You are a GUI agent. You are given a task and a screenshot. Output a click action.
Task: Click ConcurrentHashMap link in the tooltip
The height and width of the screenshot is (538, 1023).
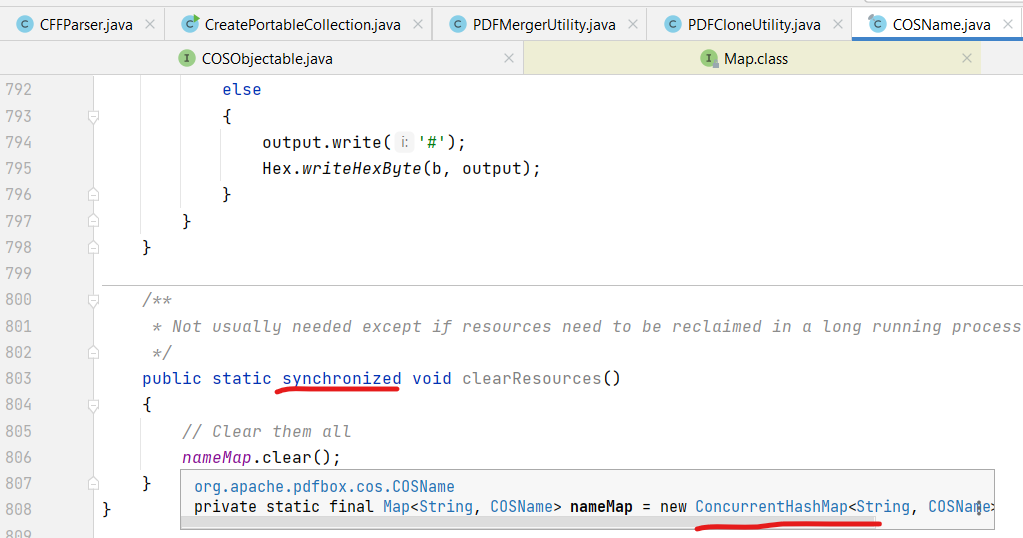(x=771, y=507)
